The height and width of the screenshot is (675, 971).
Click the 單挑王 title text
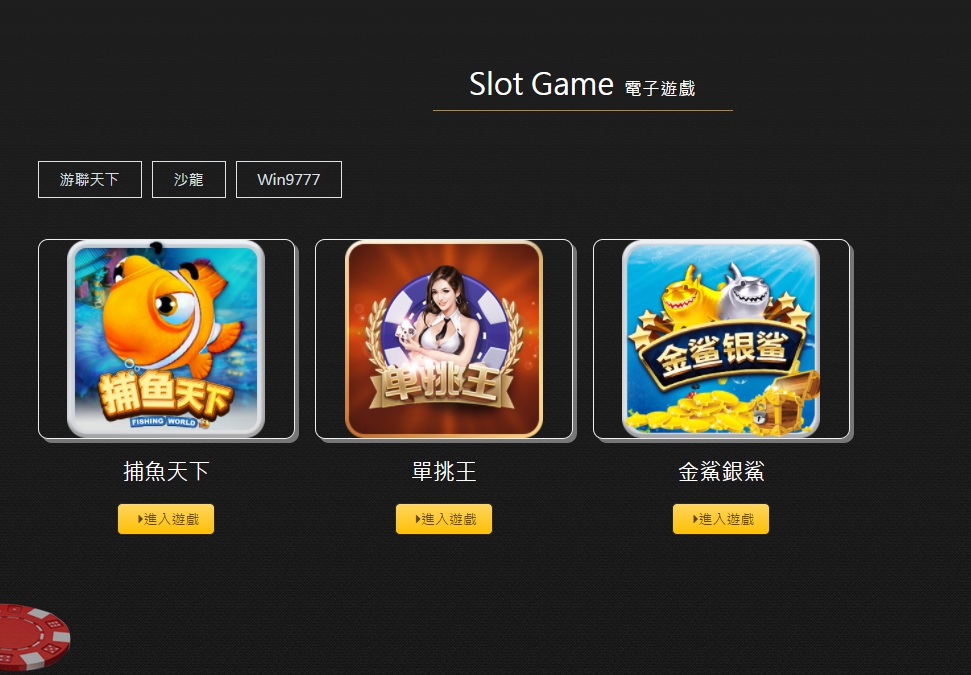click(x=444, y=472)
